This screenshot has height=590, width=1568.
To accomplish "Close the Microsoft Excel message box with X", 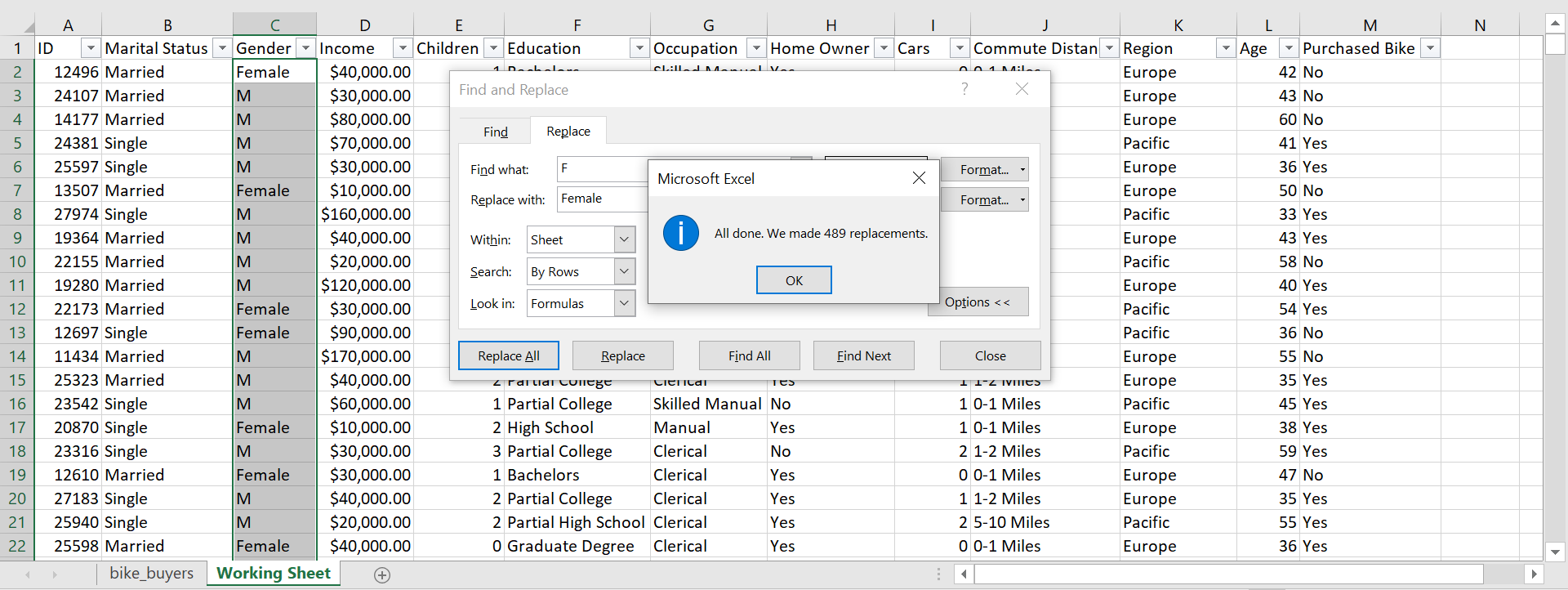I will (x=919, y=178).
